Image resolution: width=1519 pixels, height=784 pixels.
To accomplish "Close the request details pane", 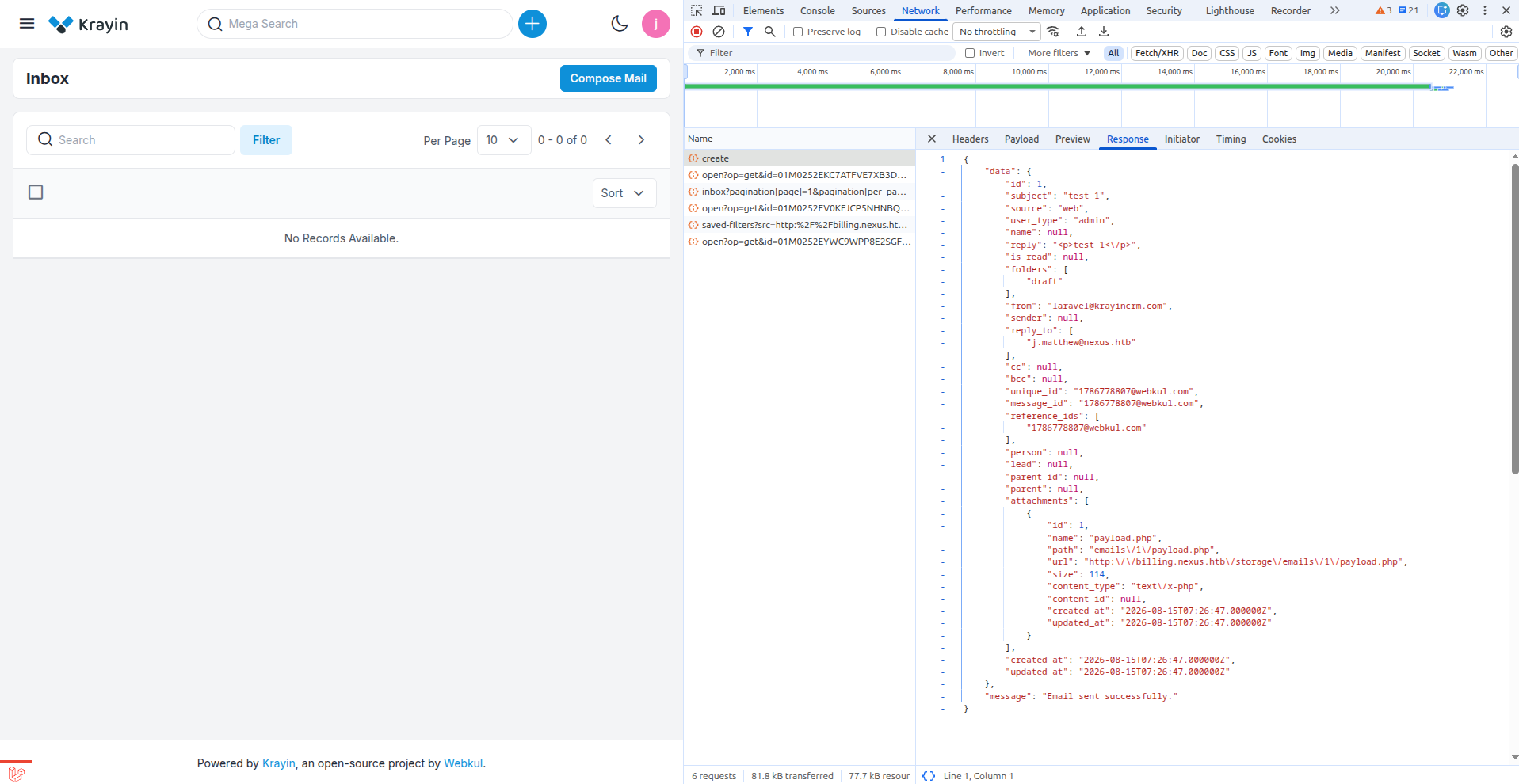I will tap(932, 139).
